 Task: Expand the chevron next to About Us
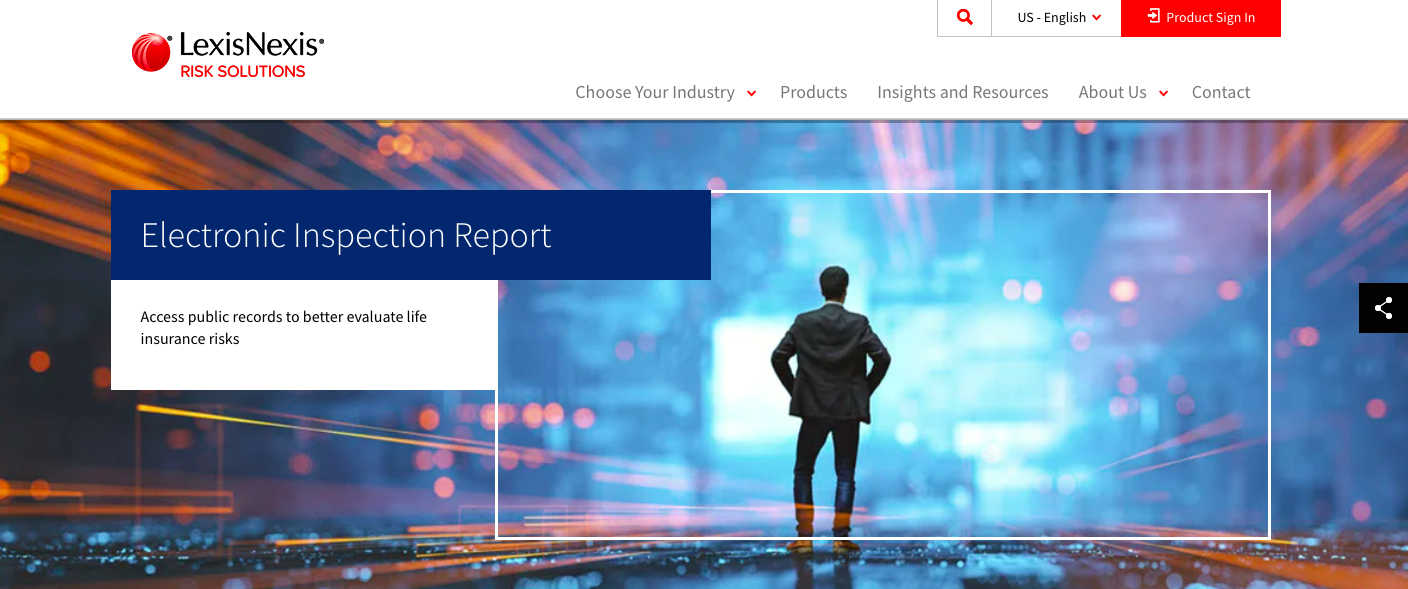[1163, 93]
